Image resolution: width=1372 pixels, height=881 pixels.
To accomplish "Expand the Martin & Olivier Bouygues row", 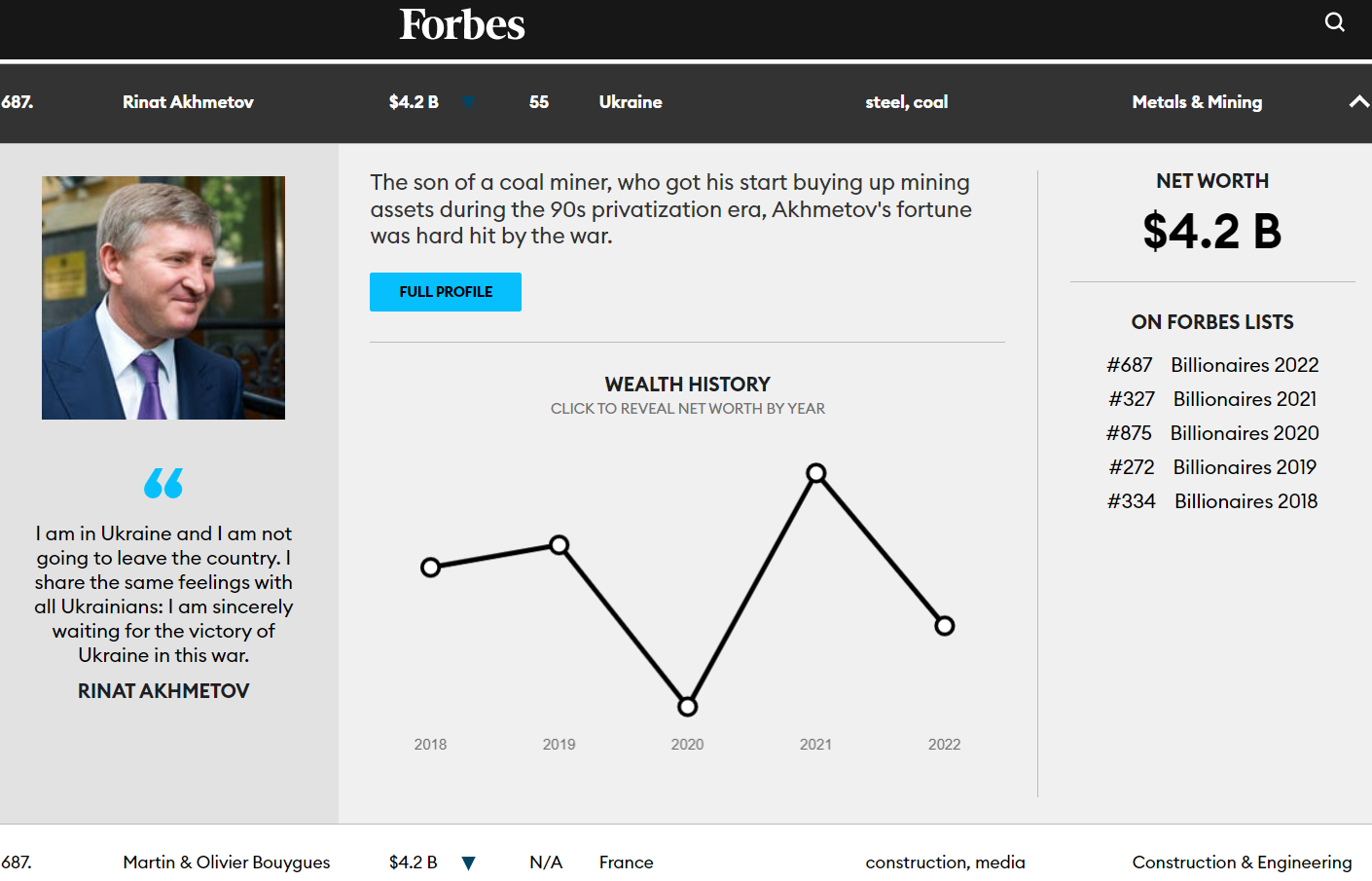I will coord(686,862).
